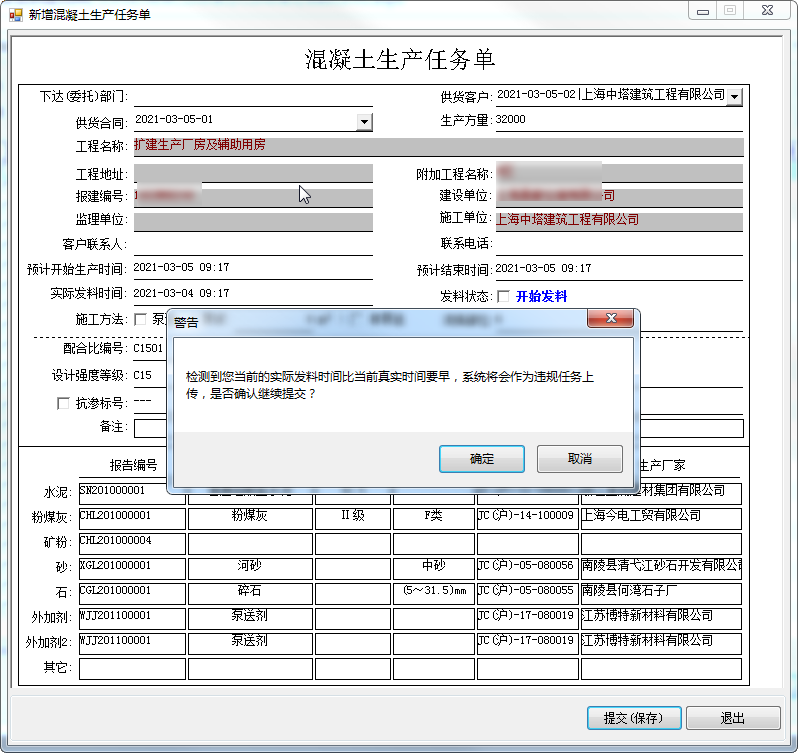Click the 粉煤灰 report number cell CHL201000001

pyautogui.click(x=132, y=517)
